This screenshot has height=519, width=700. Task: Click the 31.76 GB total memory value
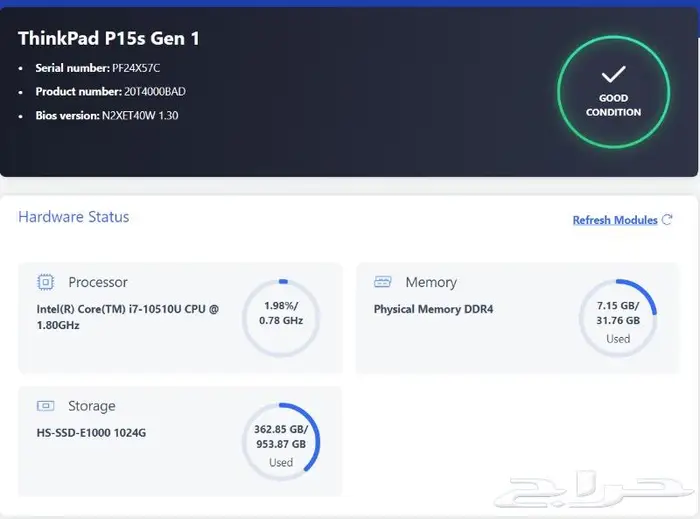pyautogui.click(x=618, y=320)
